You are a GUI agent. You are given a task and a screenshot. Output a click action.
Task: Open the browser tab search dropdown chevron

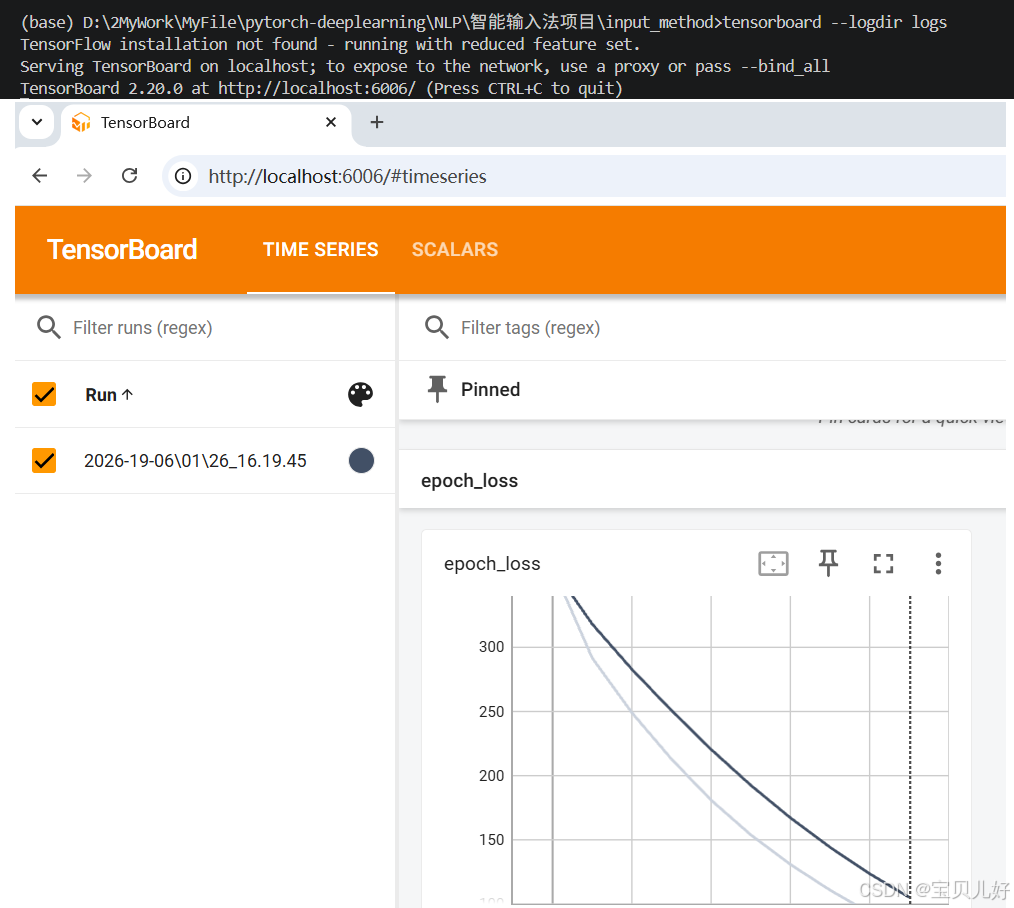click(x=37, y=122)
